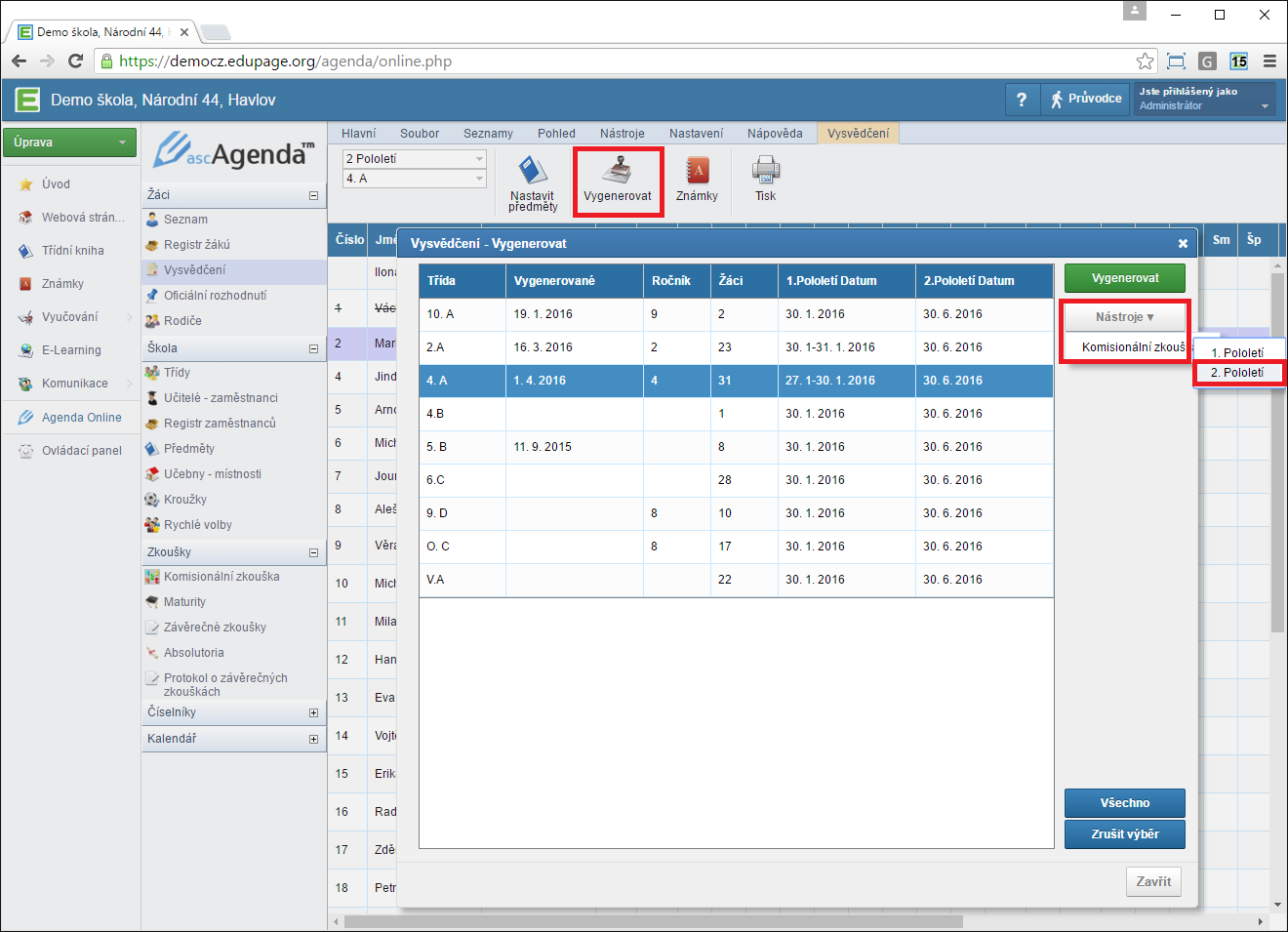Open Předměty item

(189, 449)
